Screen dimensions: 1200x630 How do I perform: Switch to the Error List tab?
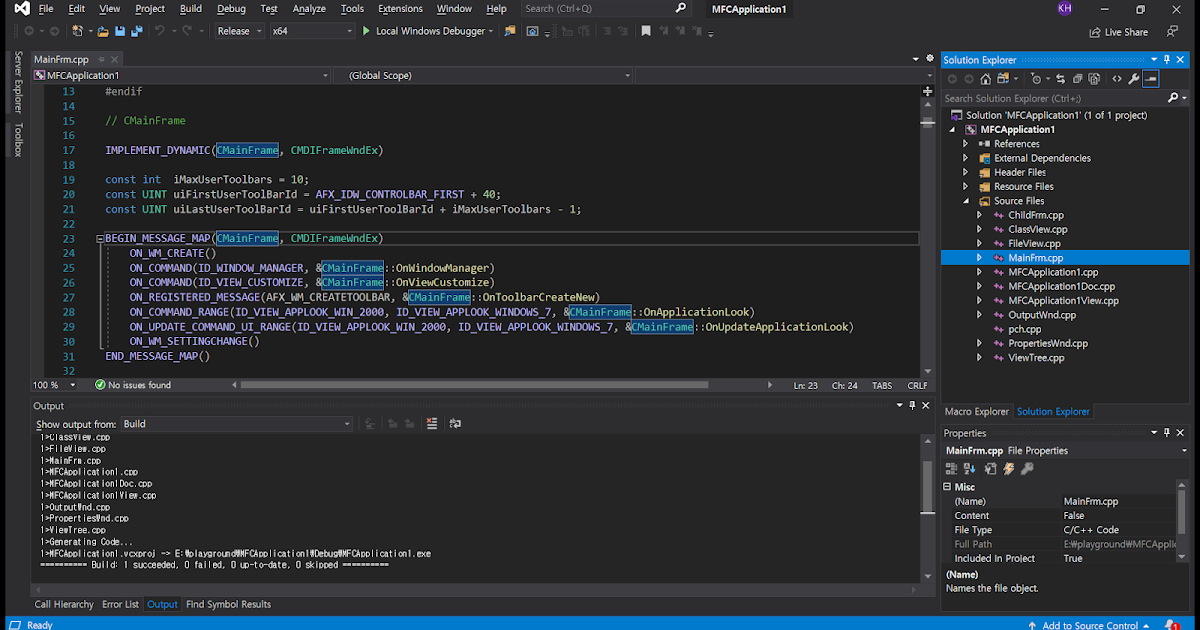(x=120, y=604)
